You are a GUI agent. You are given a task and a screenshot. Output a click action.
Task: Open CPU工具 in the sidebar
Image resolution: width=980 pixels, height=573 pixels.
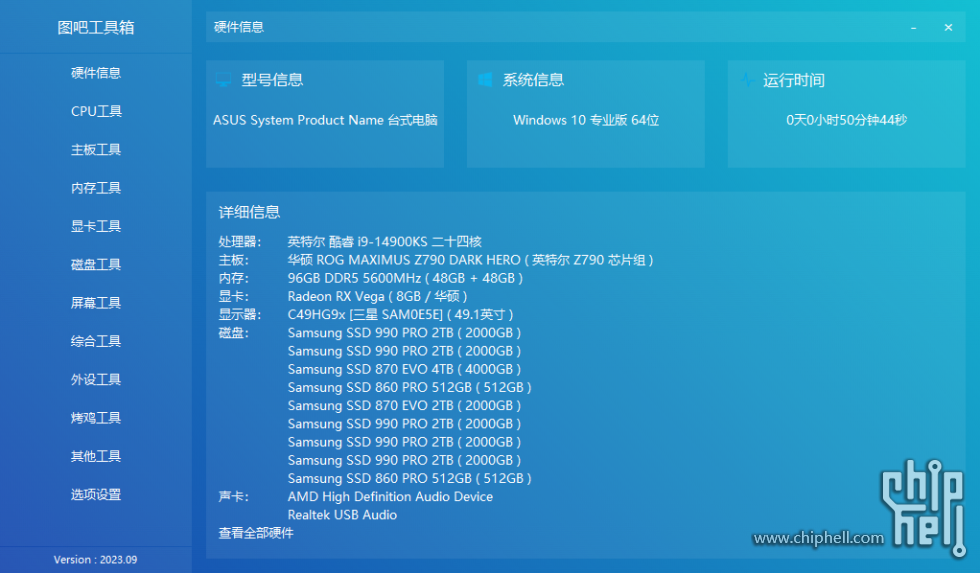click(x=96, y=111)
